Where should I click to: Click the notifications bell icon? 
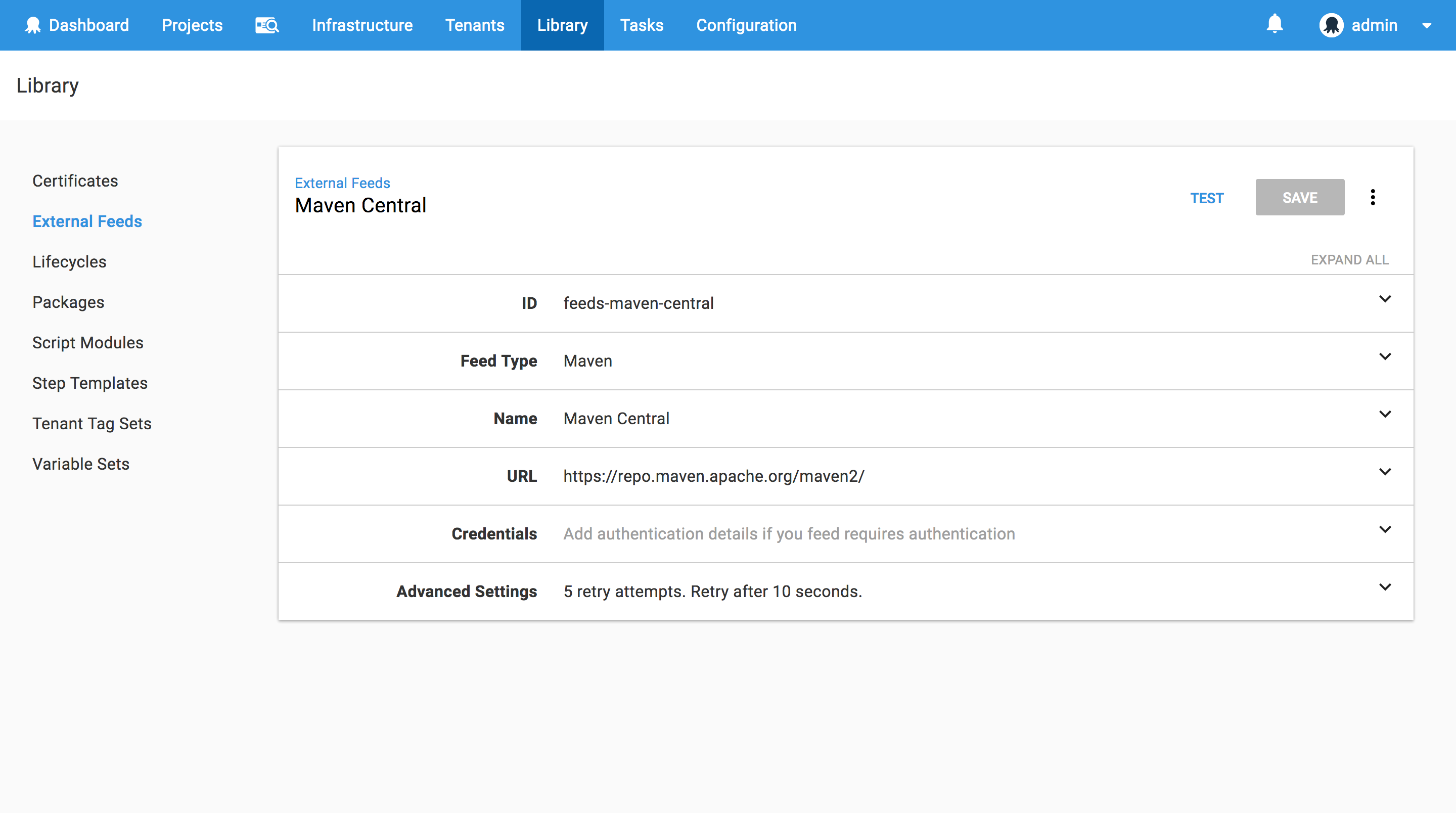pyautogui.click(x=1275, y=24)
